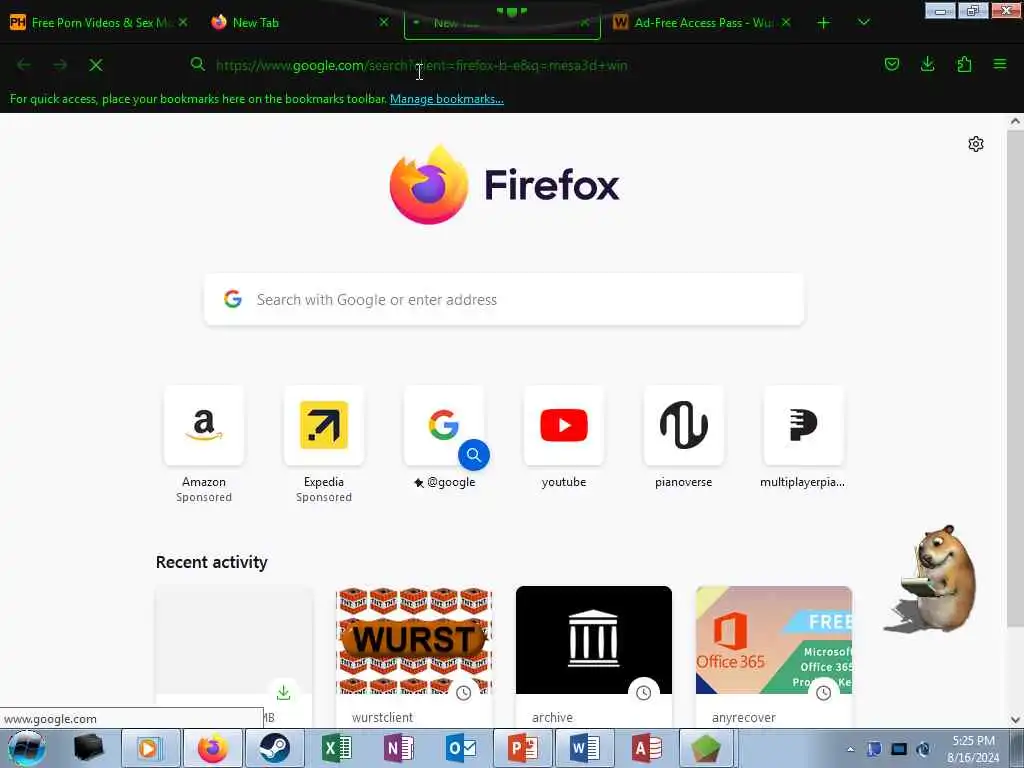Open the anyrecover Office 365 card
The width and height of the screenshot is (1024, 768).
[x=774, y=656]
